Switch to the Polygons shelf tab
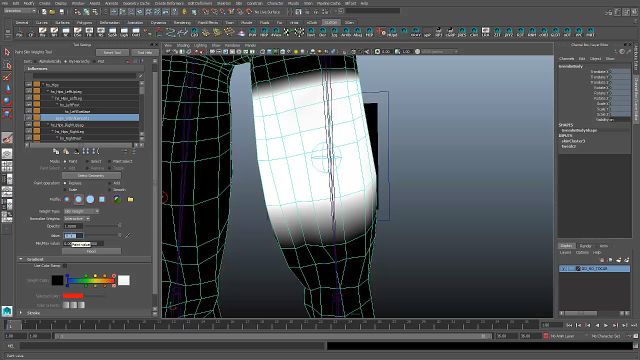The image size is (640, 360). [x=84, y=23]
